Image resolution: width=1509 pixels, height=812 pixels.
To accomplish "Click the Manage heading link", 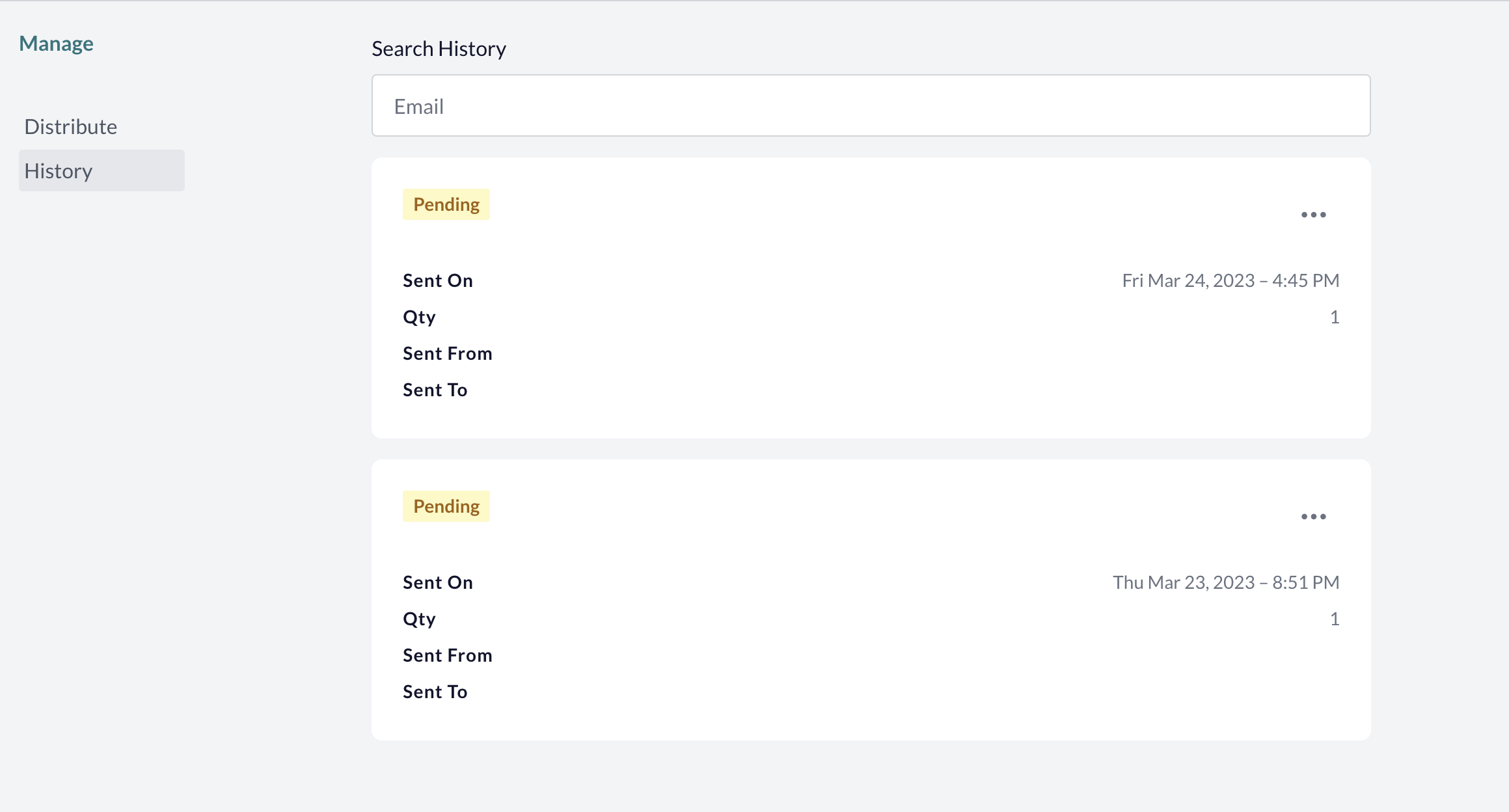I will (x=56, y=44).
